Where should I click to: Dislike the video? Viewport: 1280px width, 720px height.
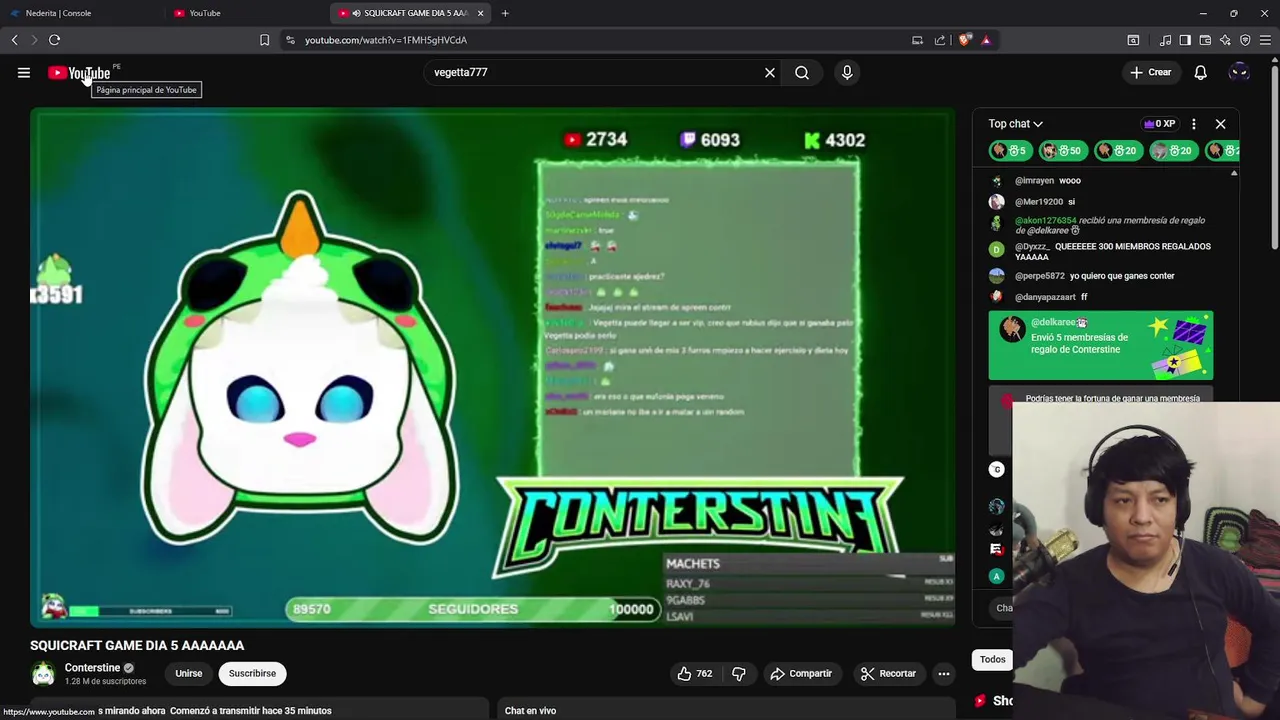coord(739,674)
